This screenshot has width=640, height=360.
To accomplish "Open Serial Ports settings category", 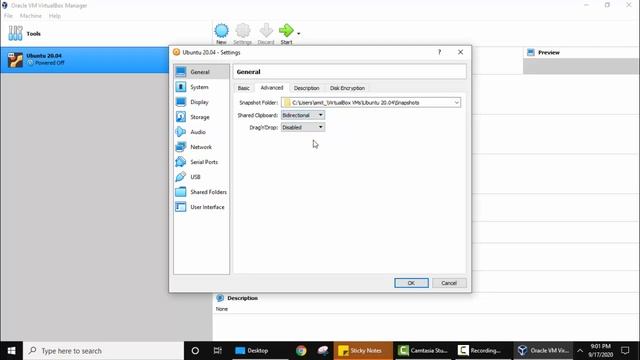I will [x=201, y=162].
